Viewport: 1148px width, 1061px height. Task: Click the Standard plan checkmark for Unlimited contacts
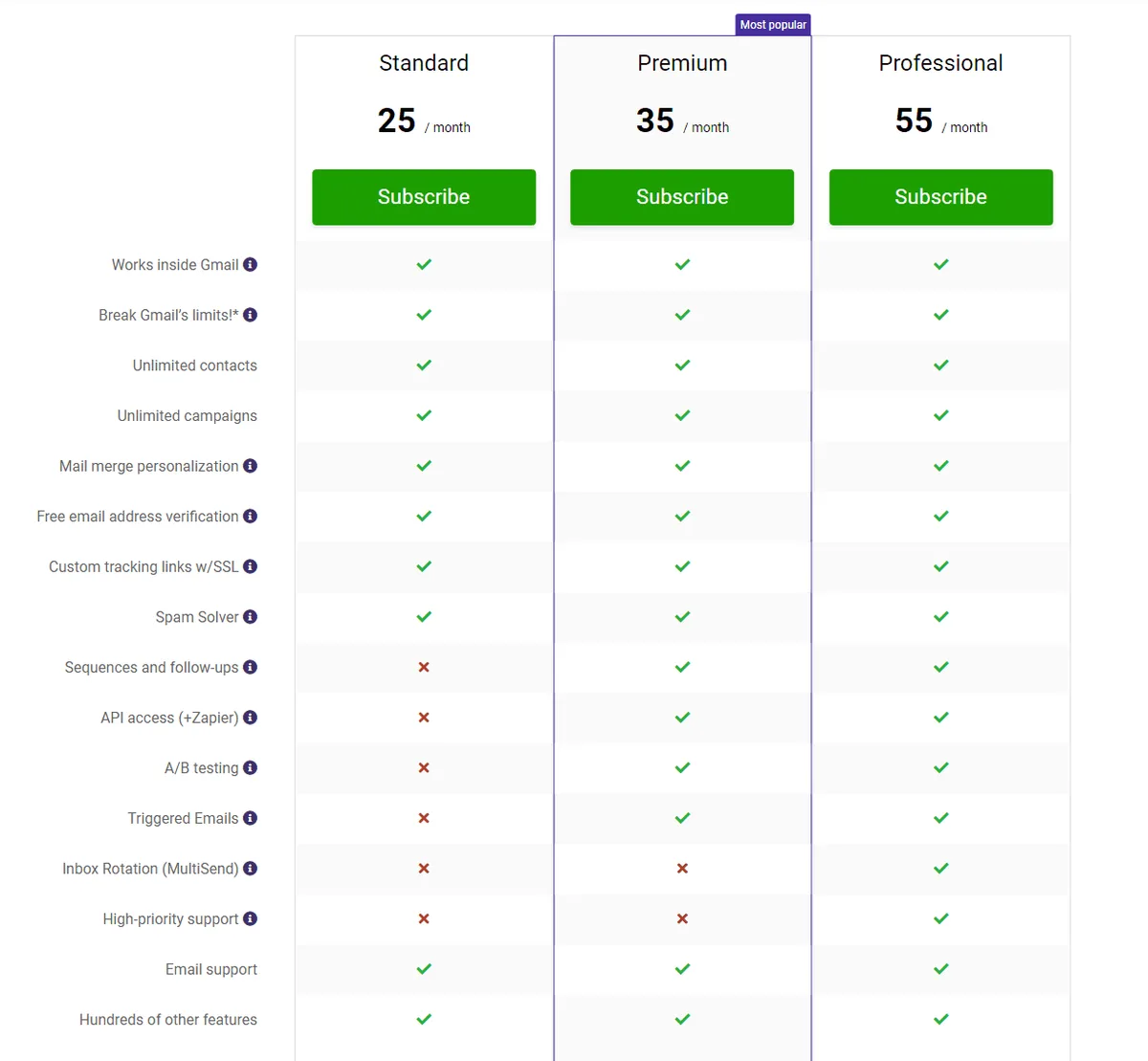[424, 365]
